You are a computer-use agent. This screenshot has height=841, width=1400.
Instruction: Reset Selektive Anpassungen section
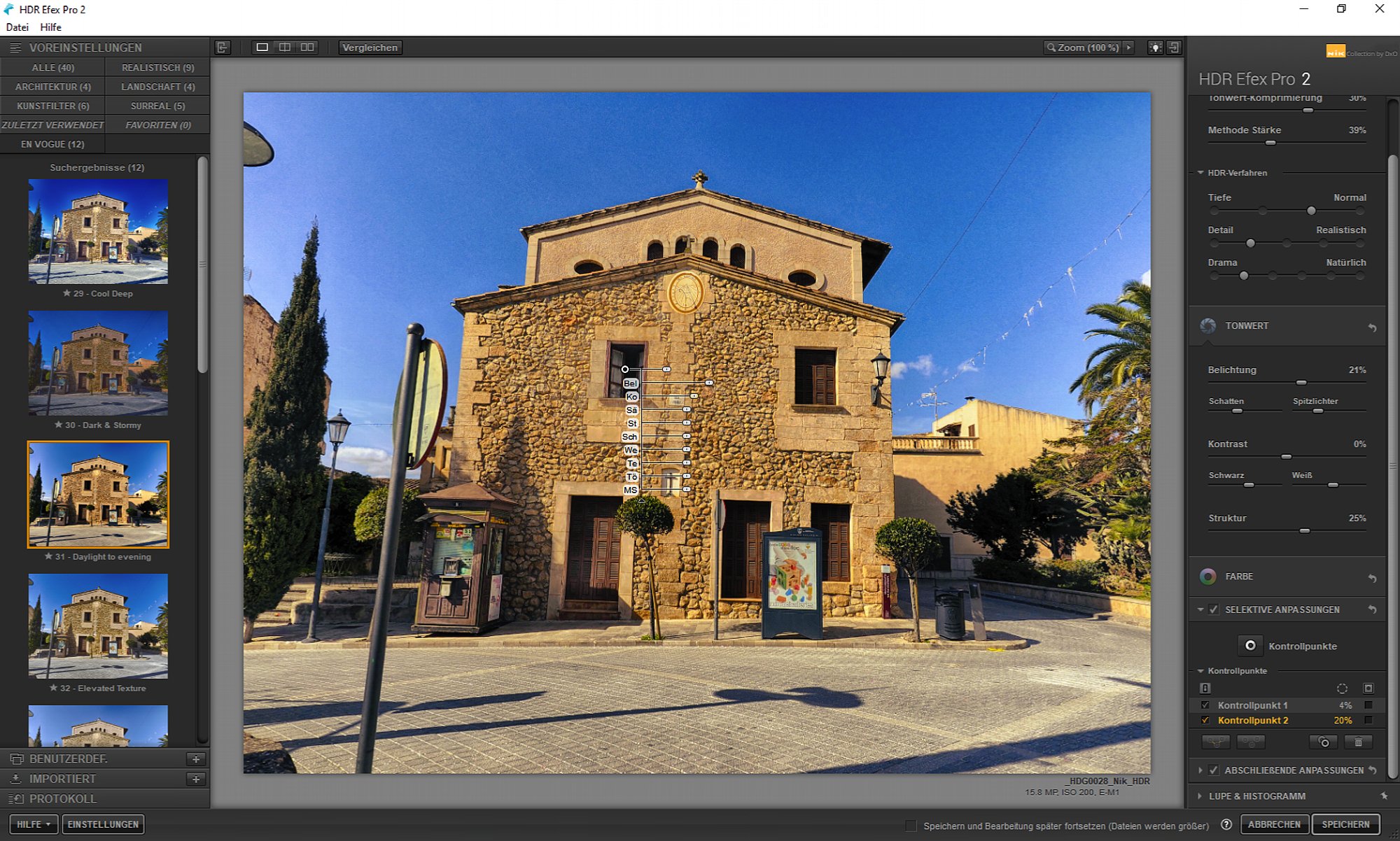(1372, 610)
